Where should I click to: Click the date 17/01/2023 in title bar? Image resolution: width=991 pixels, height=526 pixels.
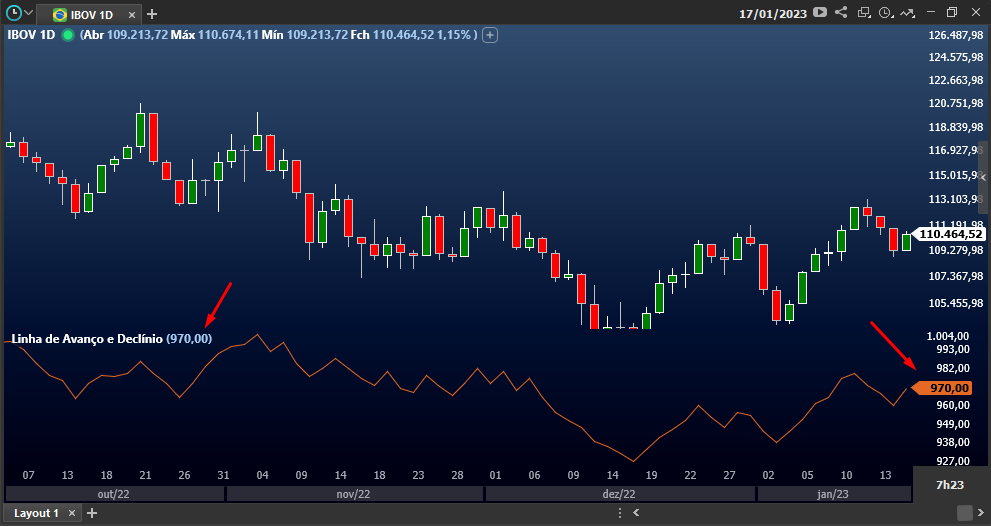(773, 14)
